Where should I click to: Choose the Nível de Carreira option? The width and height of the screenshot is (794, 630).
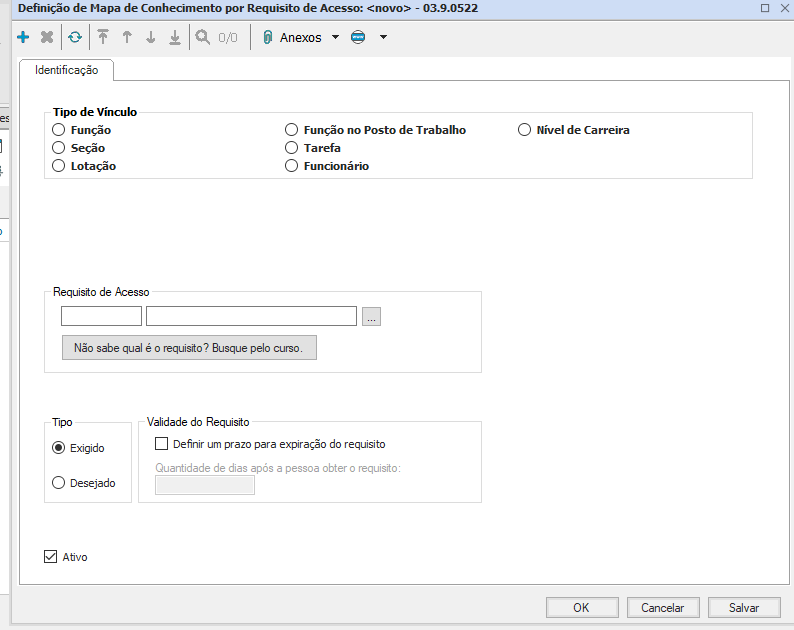click(525, 130)
